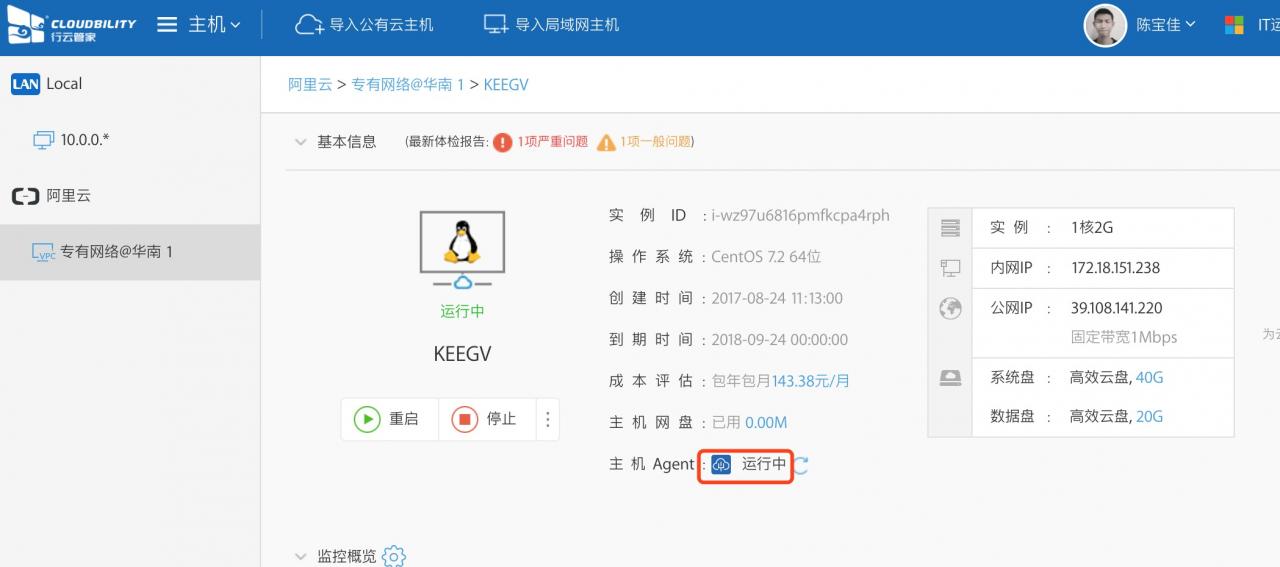Viewport: 1280px width, 567px height.
Task: Click the blue Agent cloud icon
Action: [721, 464]
